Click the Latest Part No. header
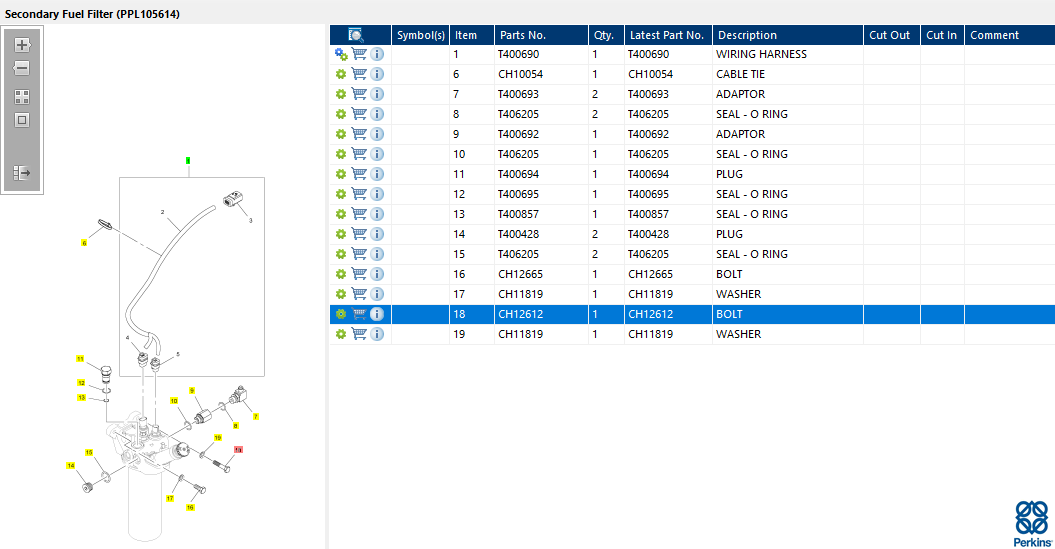Screen dimensions: 1055x549 coord(668,35)
